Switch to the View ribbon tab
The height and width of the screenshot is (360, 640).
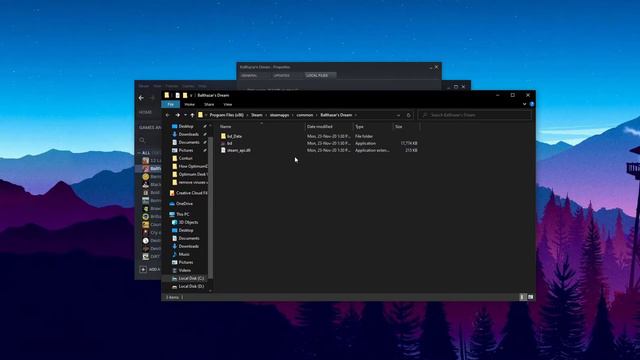click(x=228, y=104)
